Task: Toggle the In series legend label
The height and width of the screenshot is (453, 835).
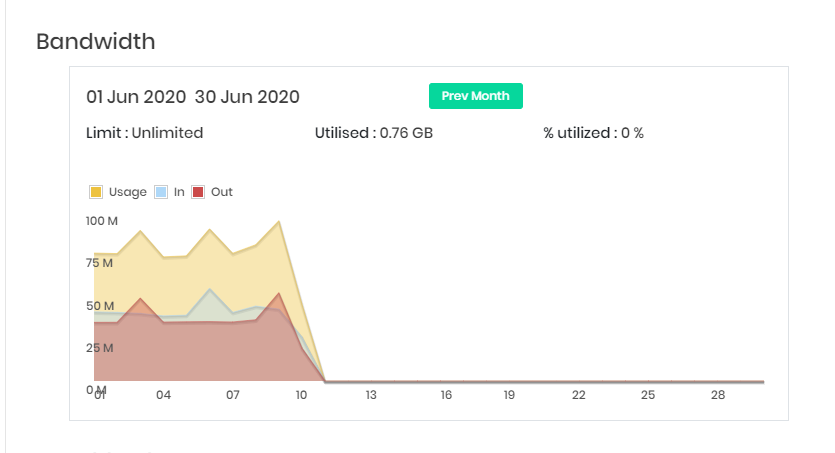Action: click(179, 192)
